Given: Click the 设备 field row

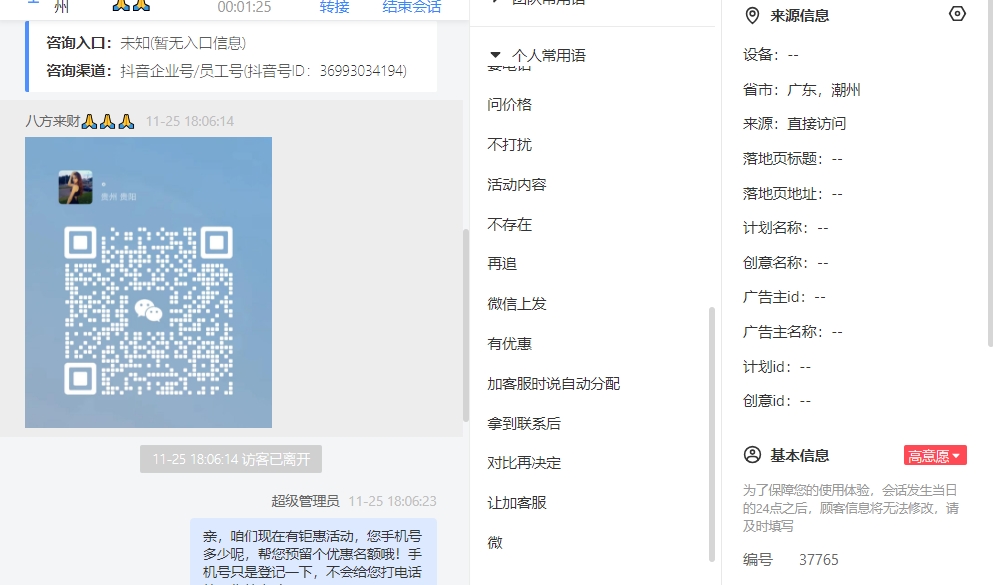Looking at the screenshot, I should click(771, 55).
